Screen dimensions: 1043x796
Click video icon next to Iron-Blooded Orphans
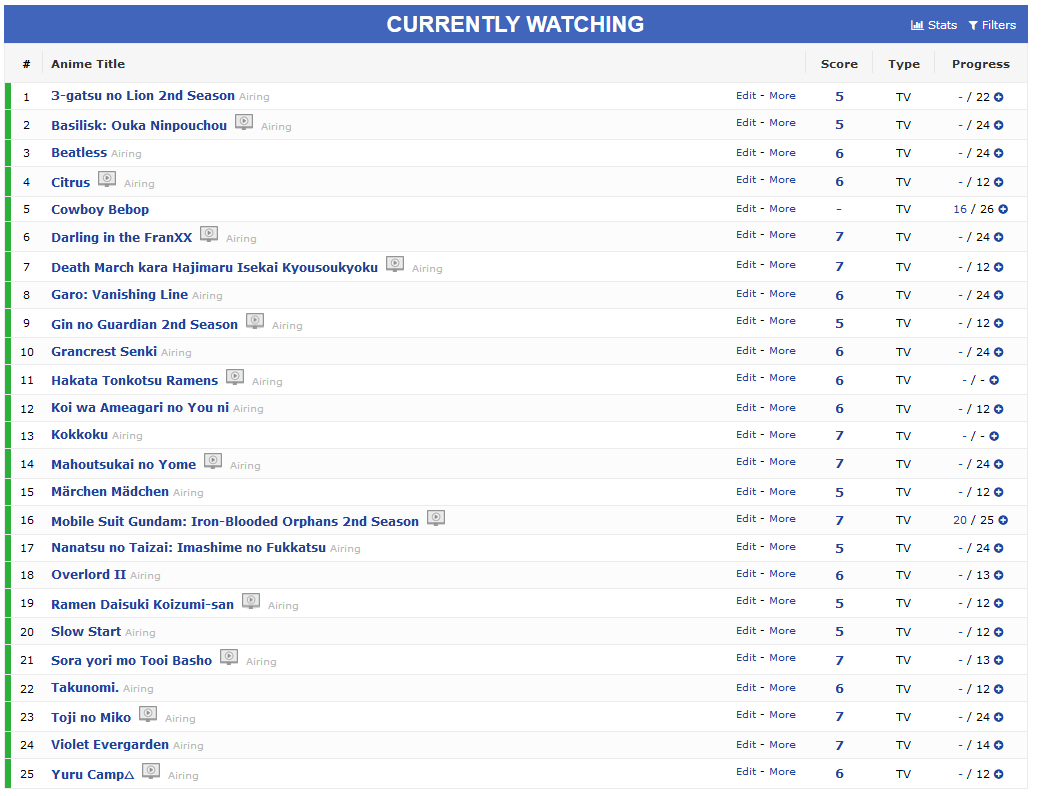(436, 518)
